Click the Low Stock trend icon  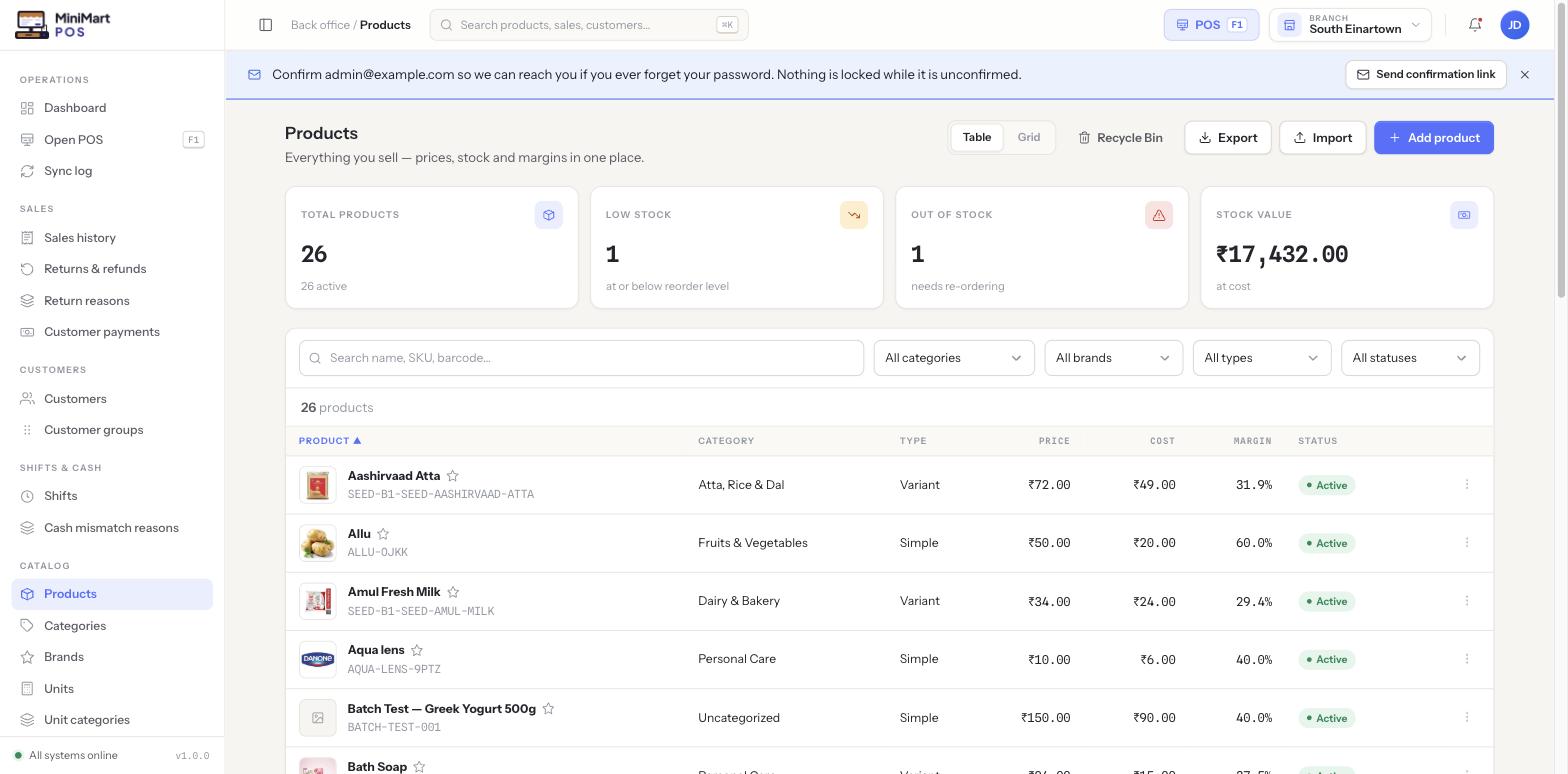[x=854, y=215]
